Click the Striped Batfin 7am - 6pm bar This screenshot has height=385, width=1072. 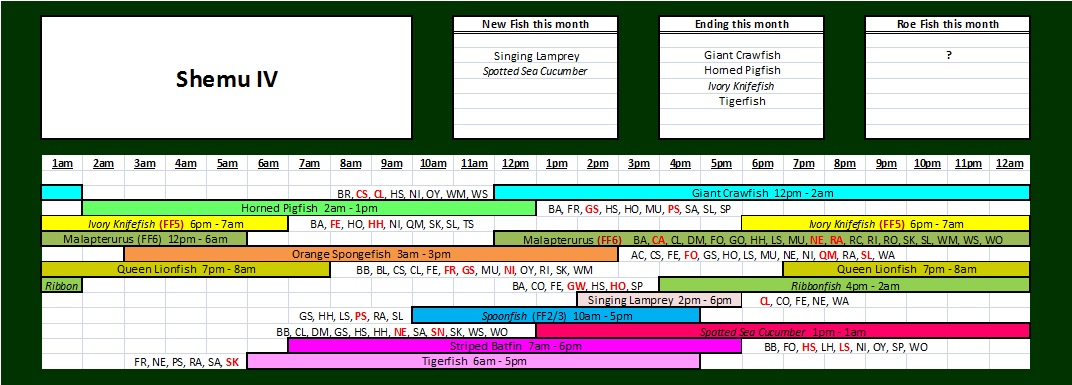pos(515,346)
